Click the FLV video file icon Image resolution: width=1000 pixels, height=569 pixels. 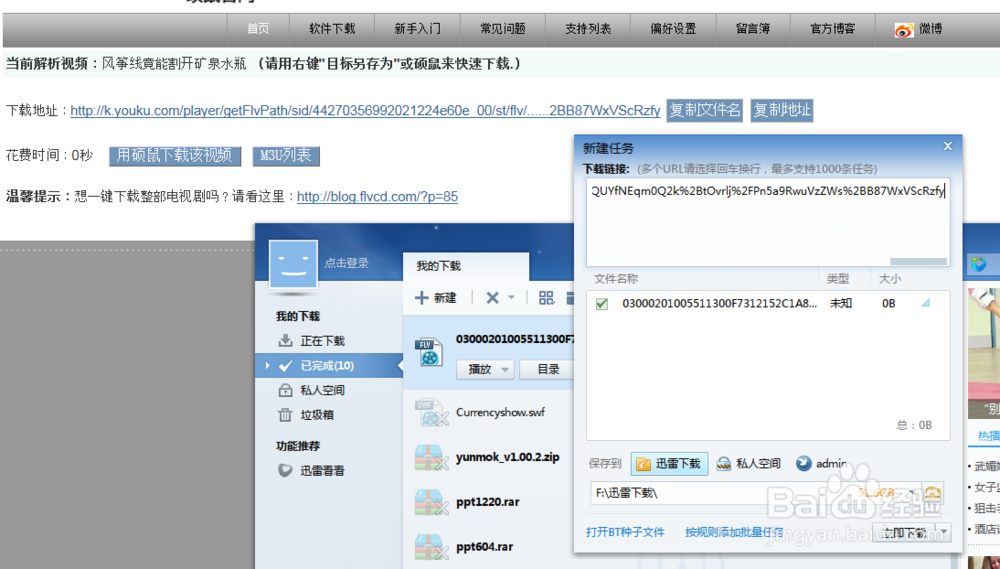coord(430,352)
